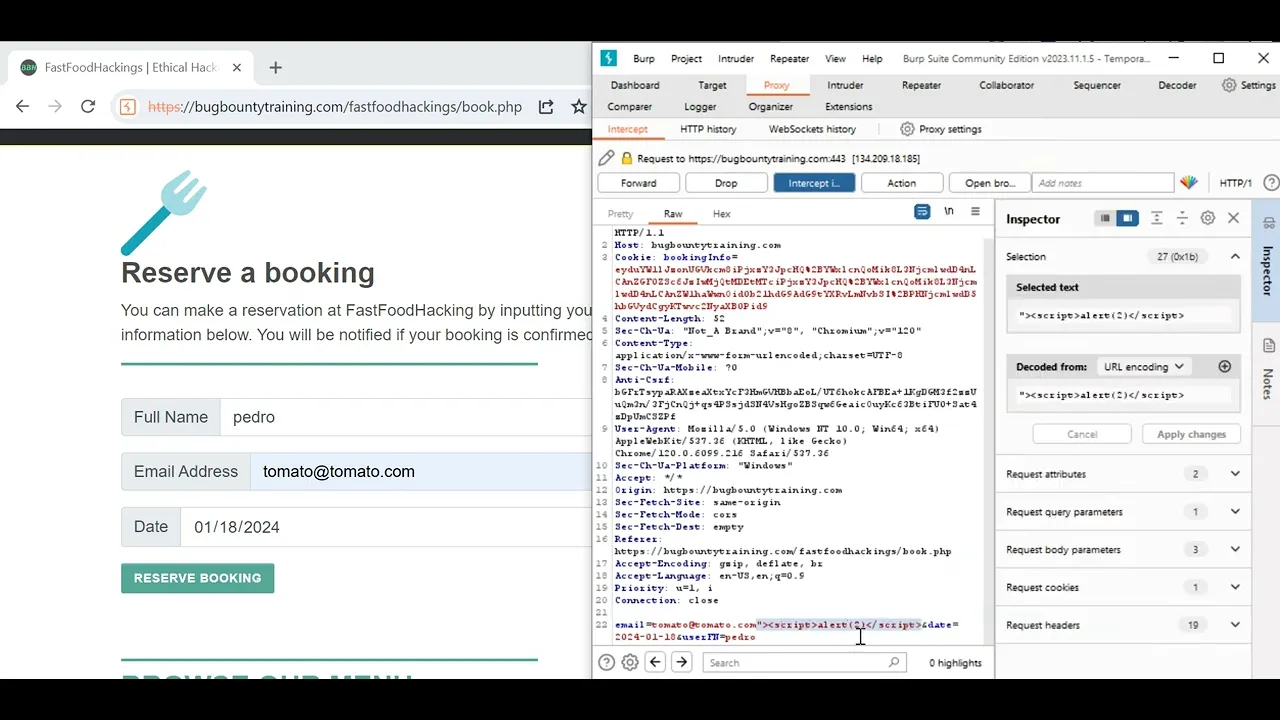Click the Burp Suite logo icon
Image resolution: width=1280 pixels, height=720 pixels.
[608, 58]
